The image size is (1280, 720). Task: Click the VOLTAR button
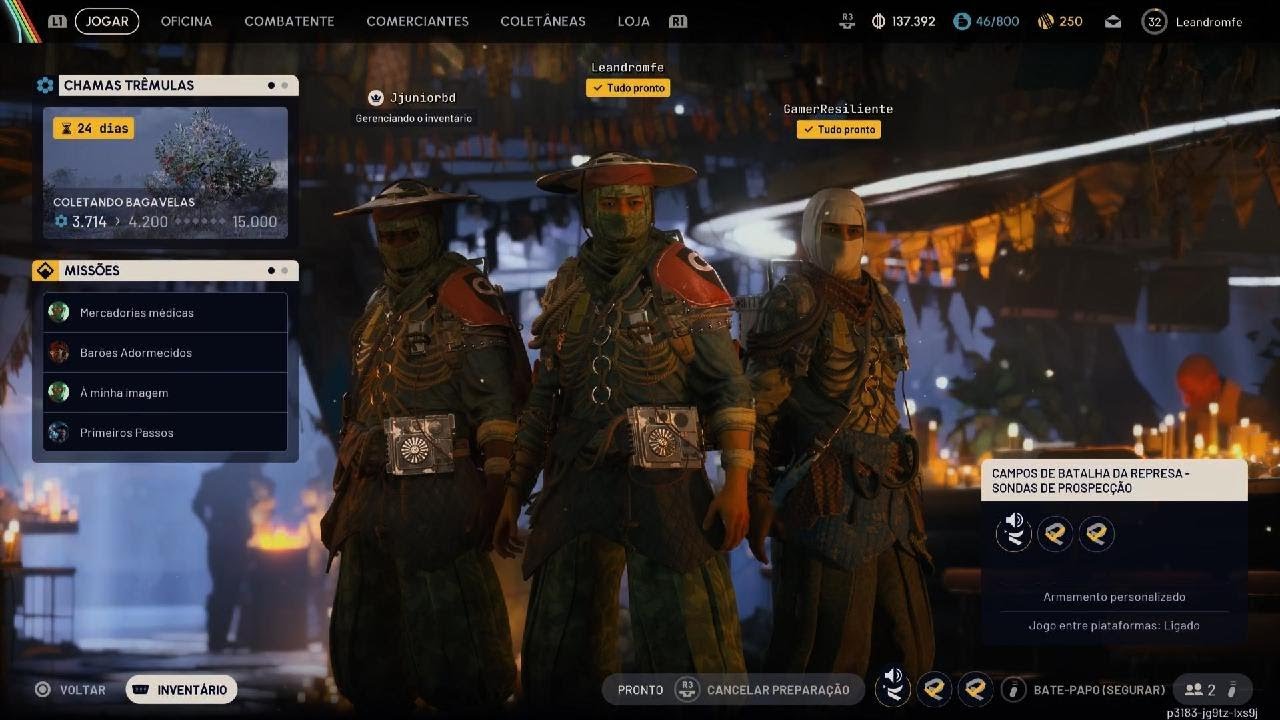coord(70,689)
